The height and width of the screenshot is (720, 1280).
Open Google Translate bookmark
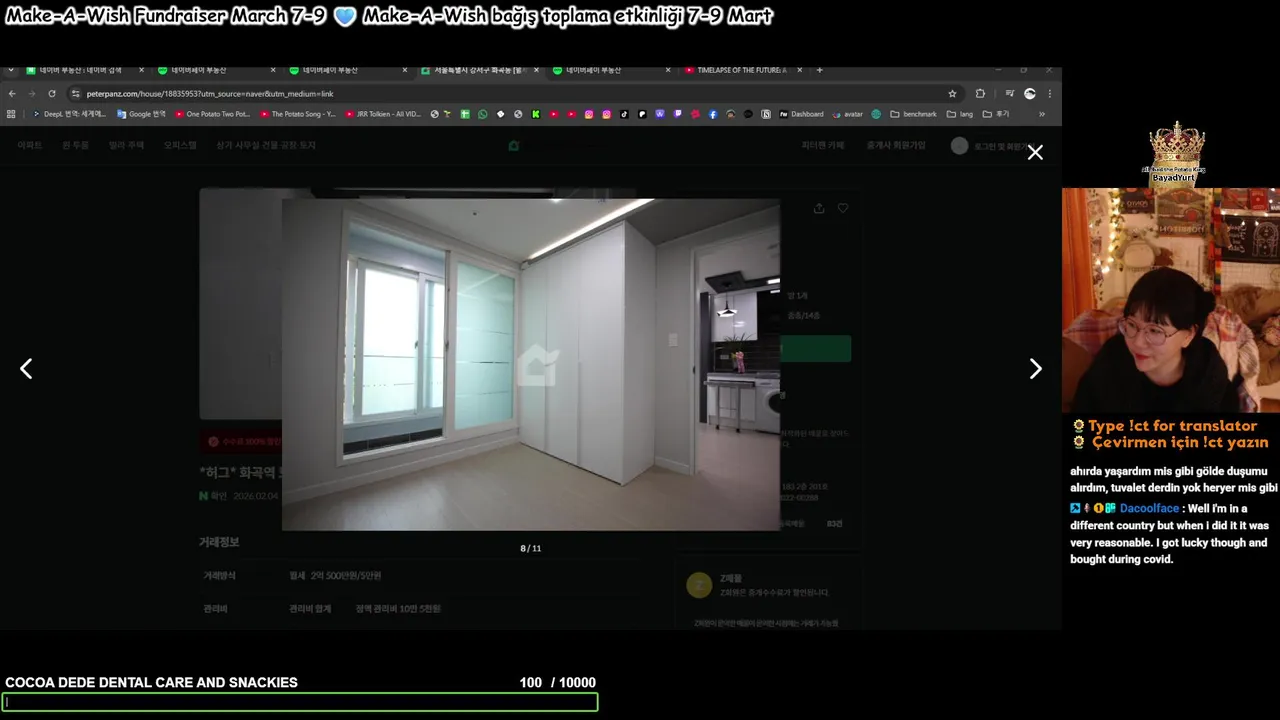tap(141, 114)
